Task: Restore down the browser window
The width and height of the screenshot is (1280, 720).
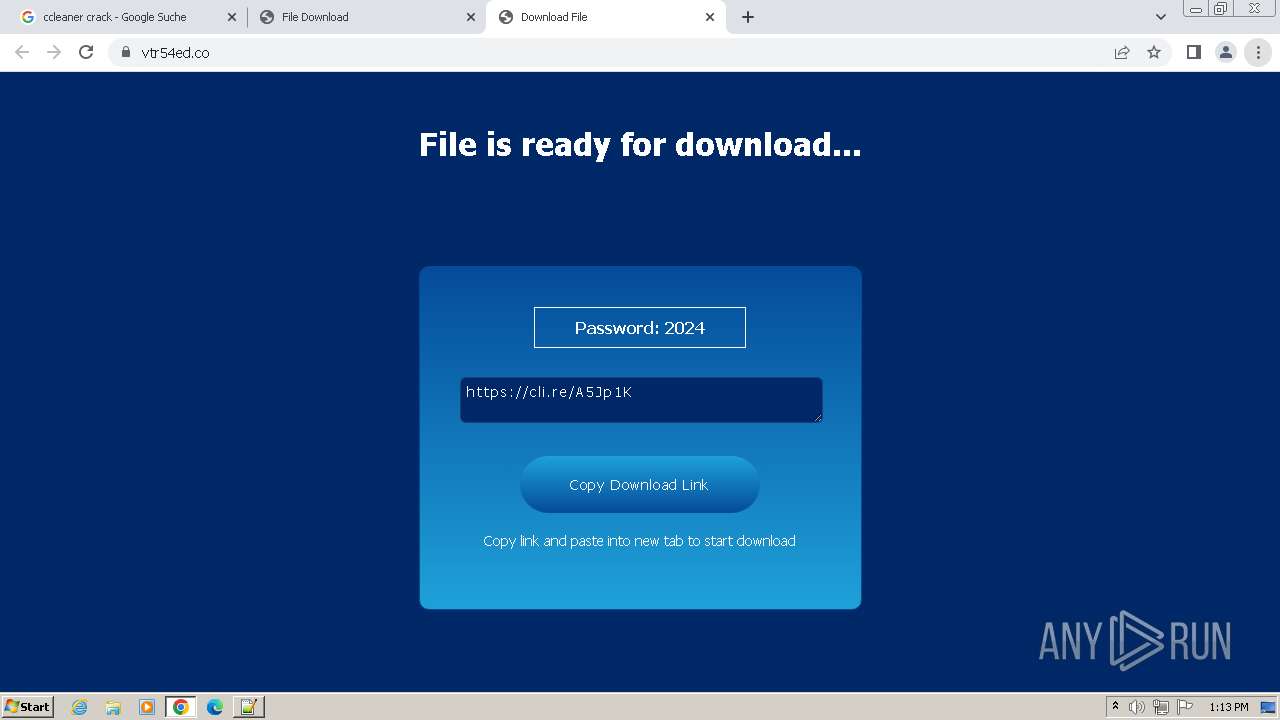Action: pyautogui.click(x=1221, y=8)
